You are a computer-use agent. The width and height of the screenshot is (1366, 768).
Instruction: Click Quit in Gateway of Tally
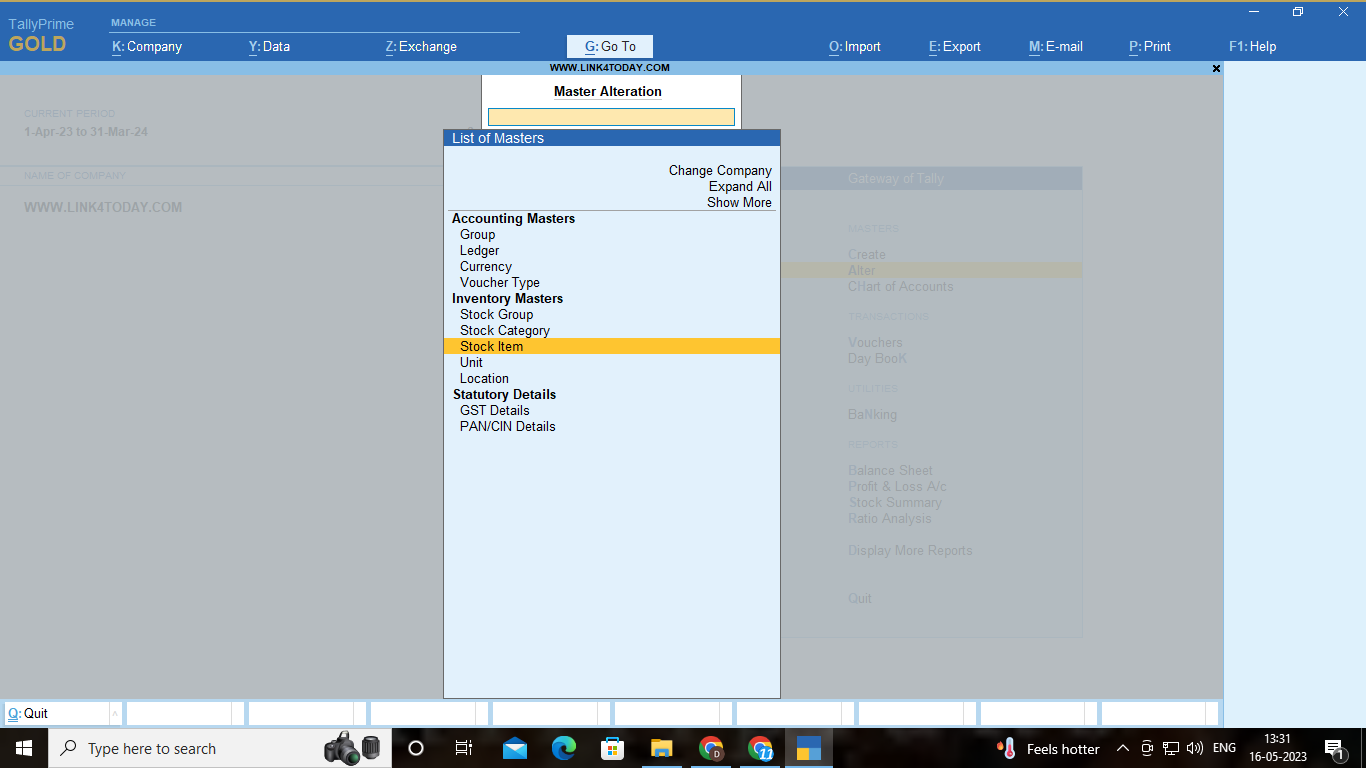[x=859, y=598]
